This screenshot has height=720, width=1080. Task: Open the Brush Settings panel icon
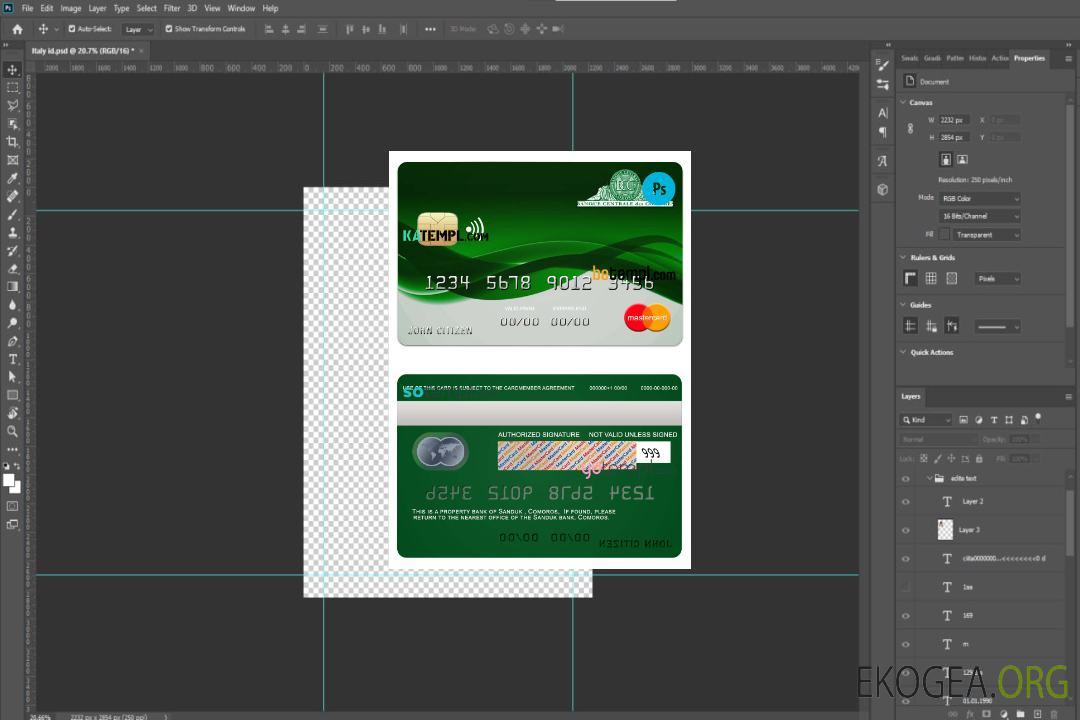(x=883, y=65)
